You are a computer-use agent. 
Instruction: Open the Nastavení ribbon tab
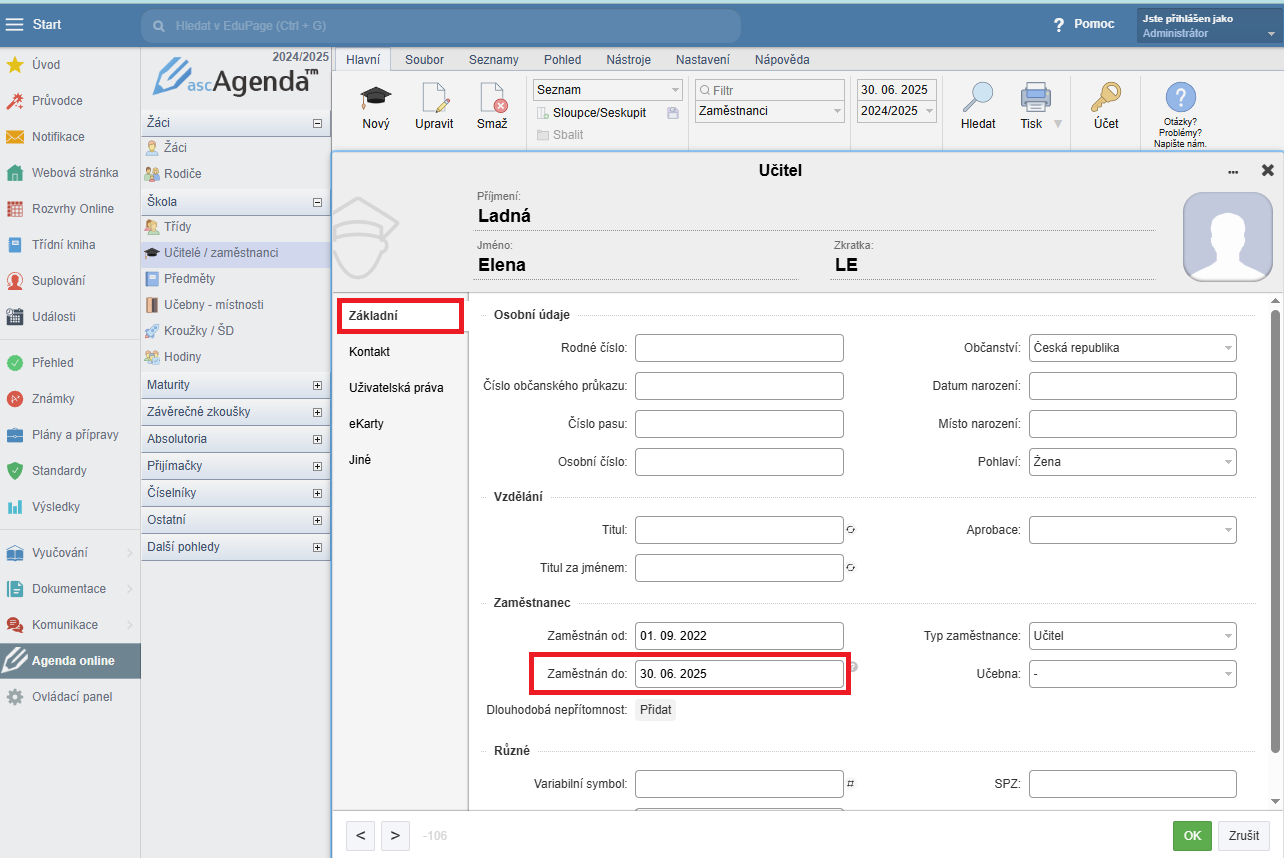pos(702,60)
